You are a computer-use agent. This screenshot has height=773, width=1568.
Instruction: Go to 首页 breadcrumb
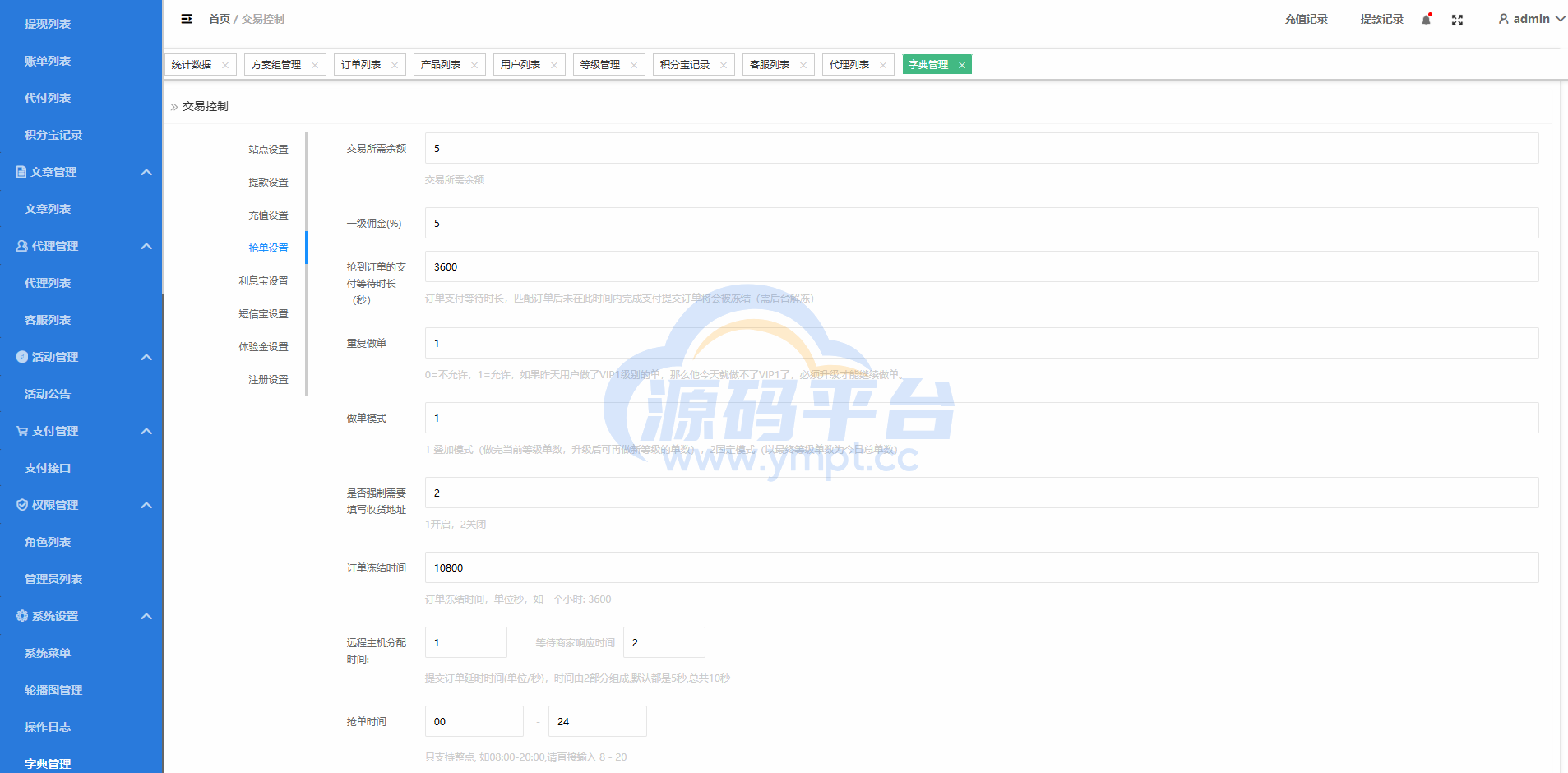tap(220, 19)
